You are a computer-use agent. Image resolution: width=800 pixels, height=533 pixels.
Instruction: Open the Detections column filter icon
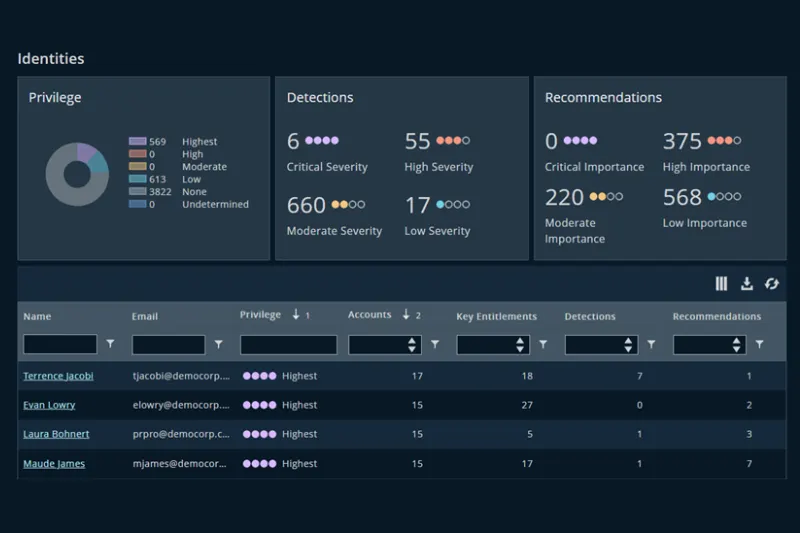(x=651, y=344)
